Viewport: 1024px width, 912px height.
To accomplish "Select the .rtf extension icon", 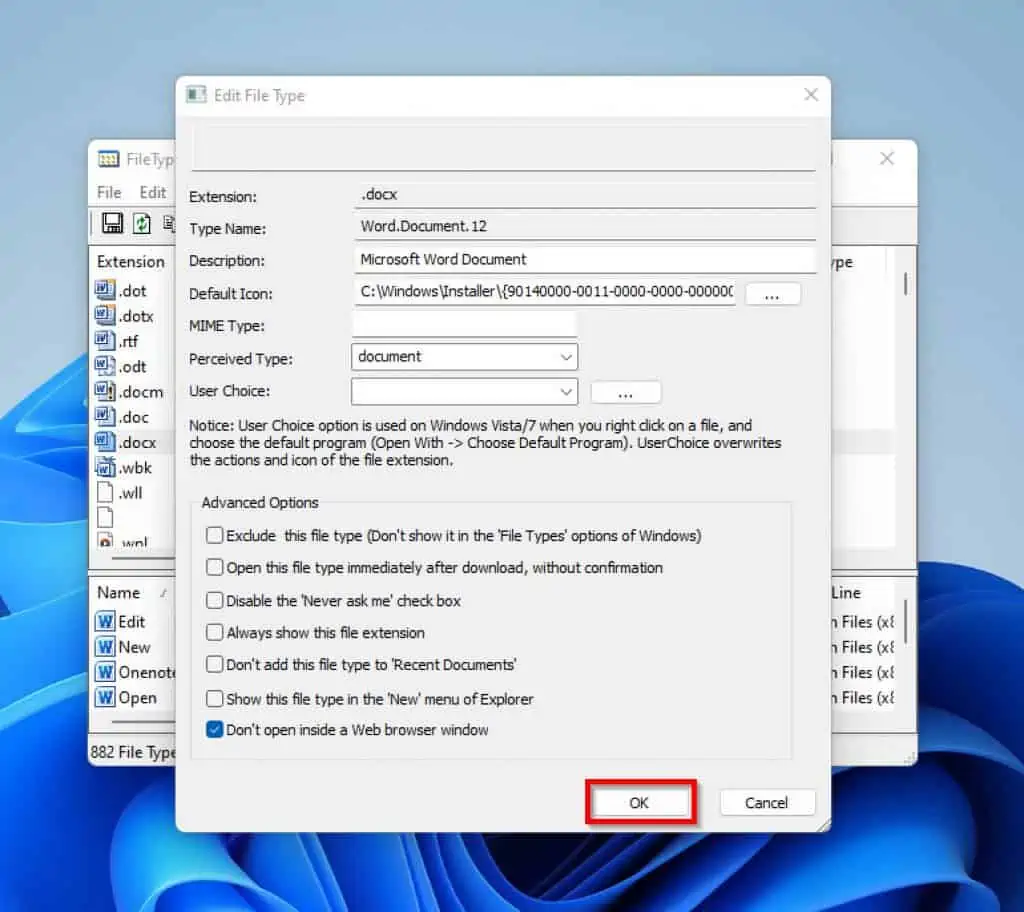I will (x=105, y=340).
